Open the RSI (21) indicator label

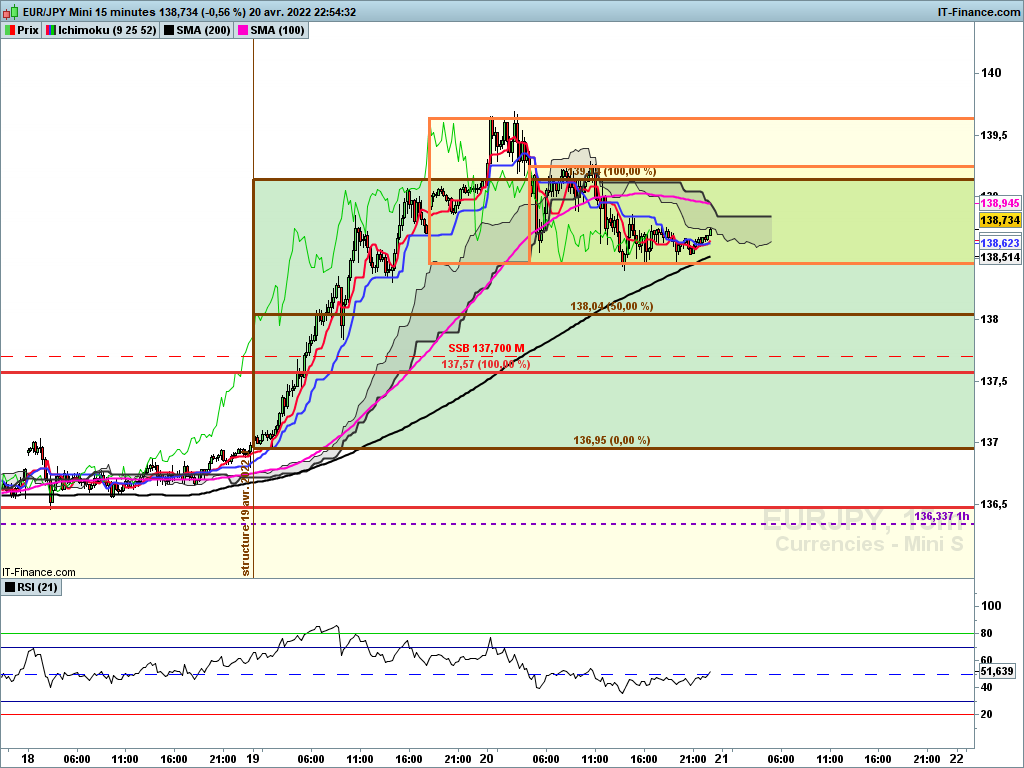point(38,587)
